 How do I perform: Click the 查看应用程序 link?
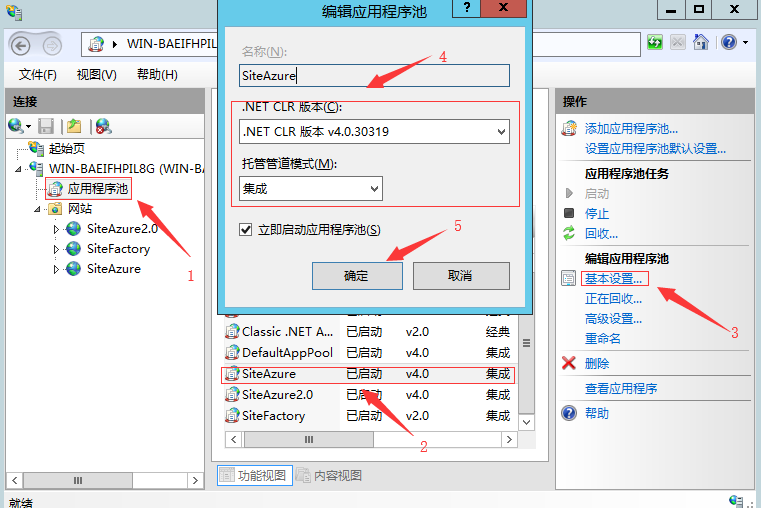[x=621, y=388]
